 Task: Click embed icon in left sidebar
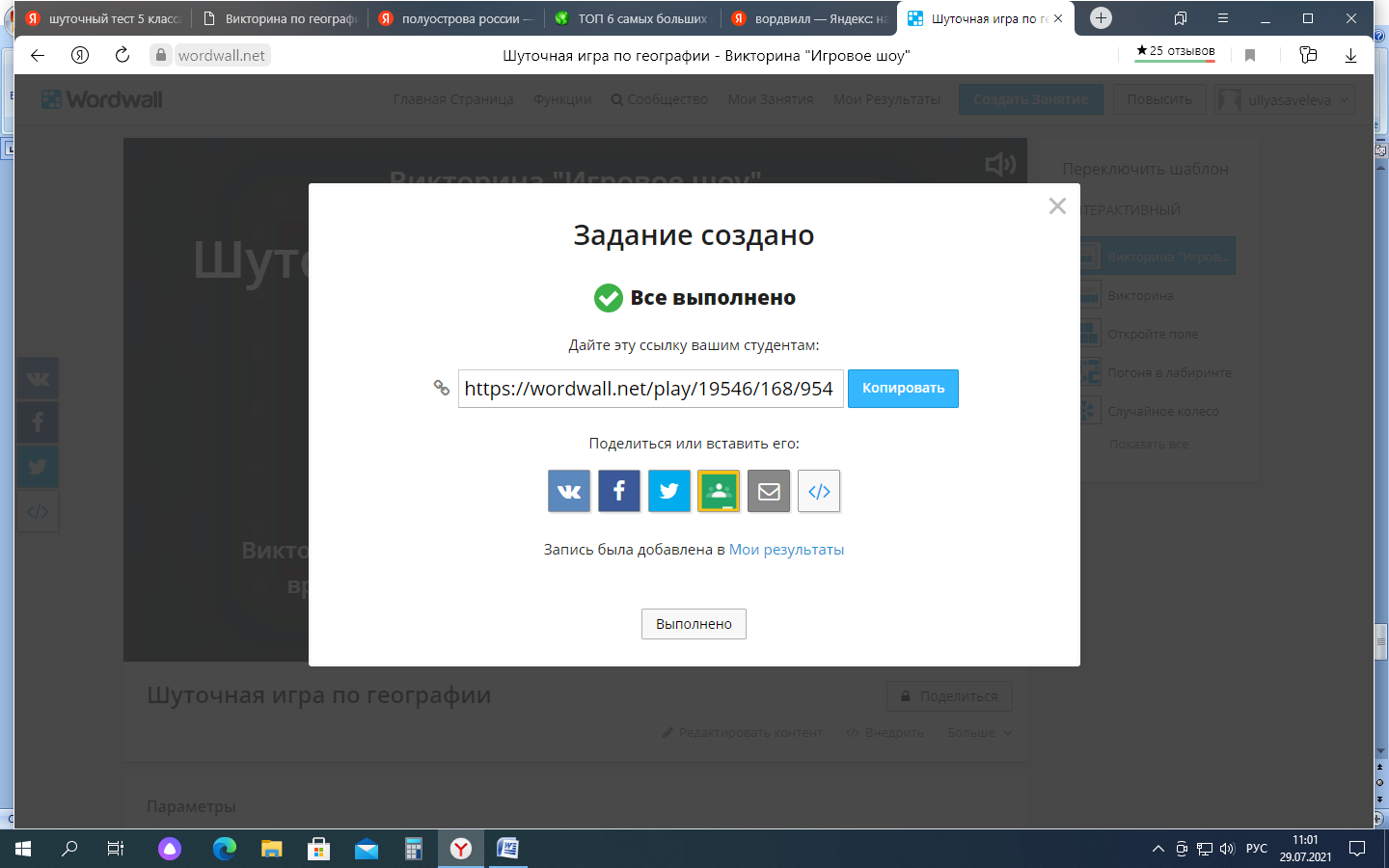pos(38,511)
